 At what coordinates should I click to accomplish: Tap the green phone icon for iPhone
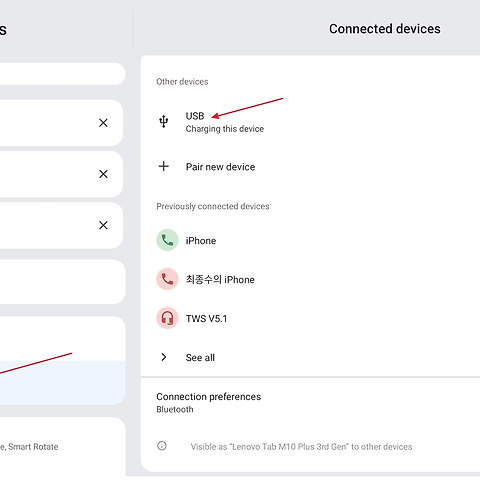click(x=167, y=240)
